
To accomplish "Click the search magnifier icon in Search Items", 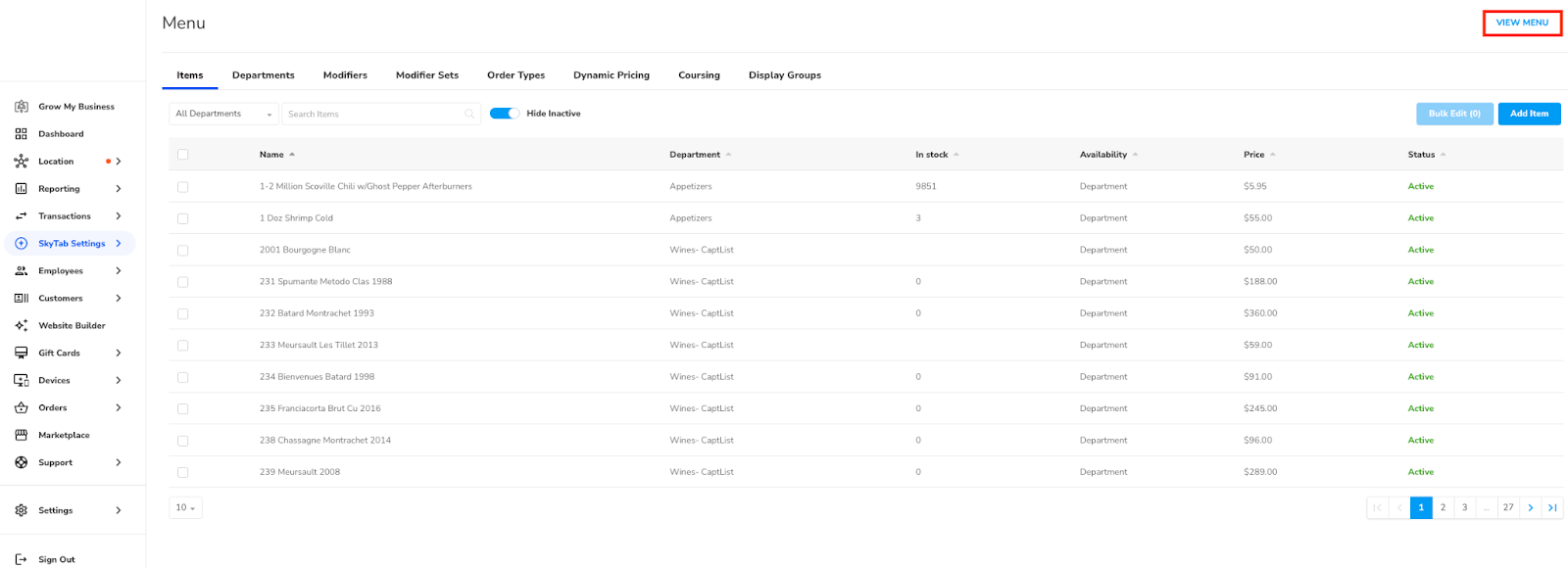I will point(469,115).
